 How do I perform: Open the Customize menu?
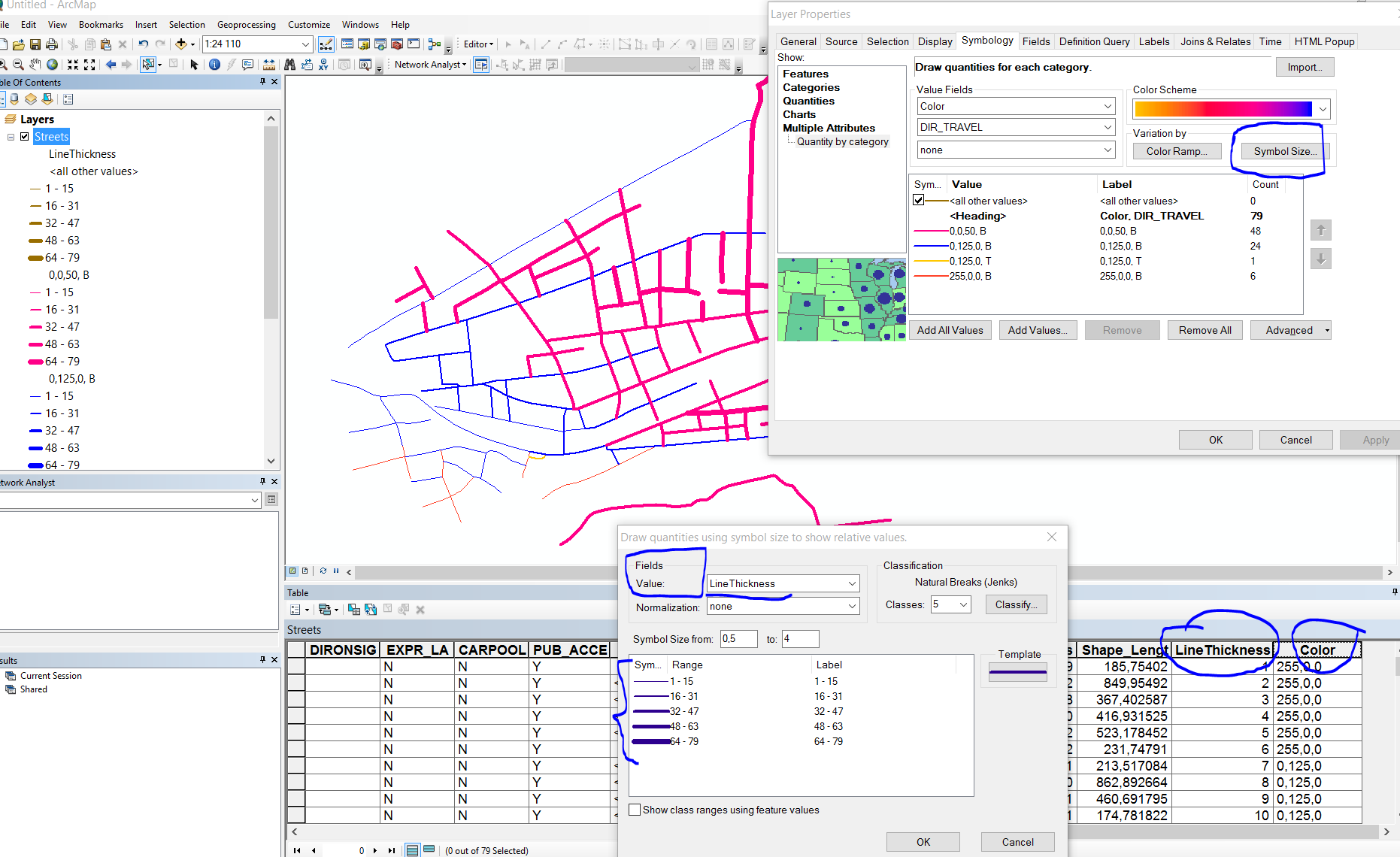tap(309, 25)
